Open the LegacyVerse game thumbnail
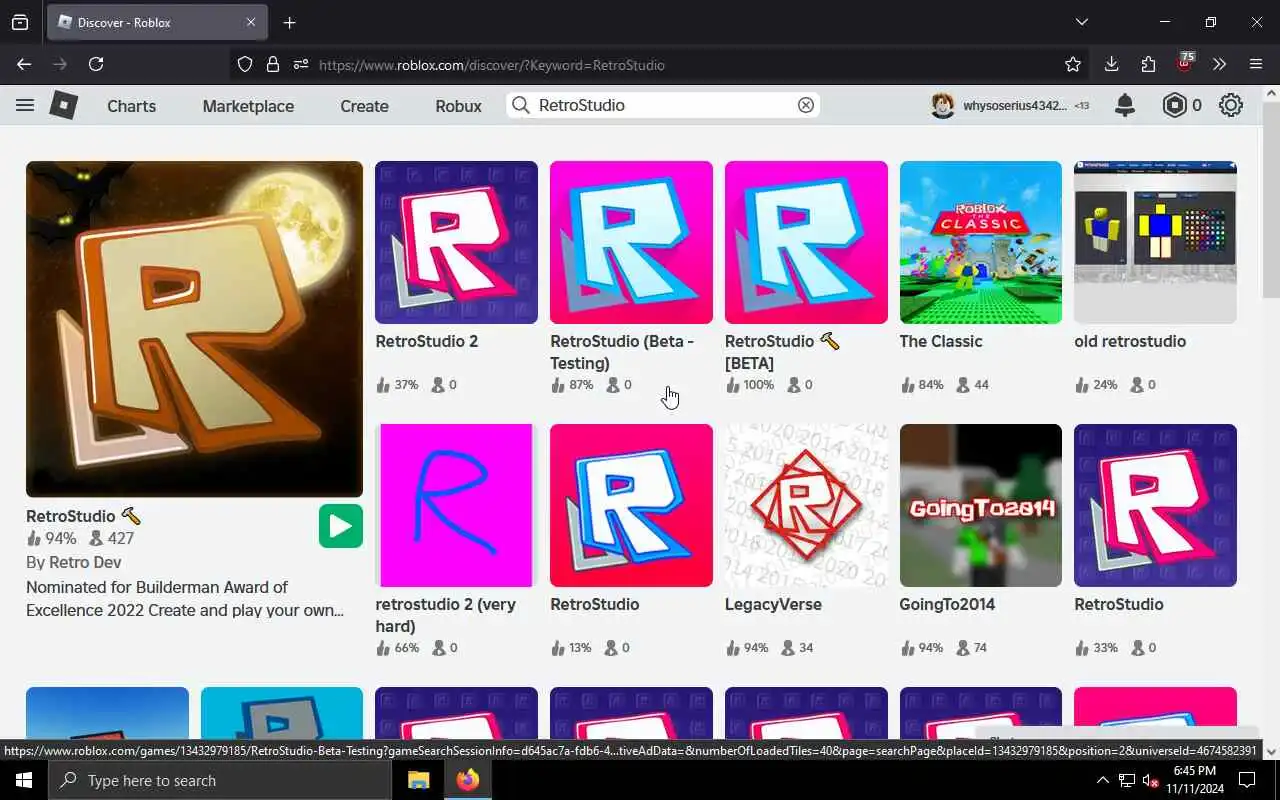This screenshot has width=1280, height=800. [806, 505]
